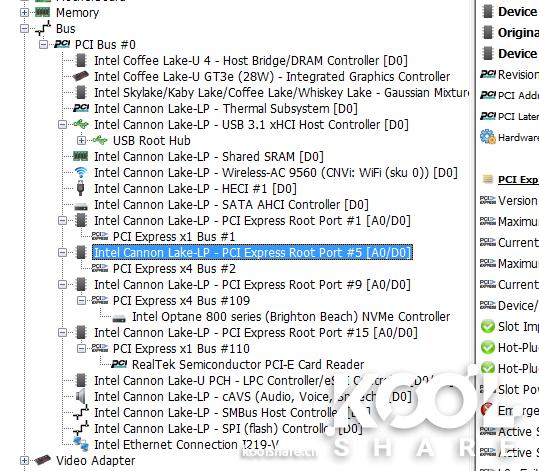
Task: Expand the Video Adapter node
Action: point(24,460)
